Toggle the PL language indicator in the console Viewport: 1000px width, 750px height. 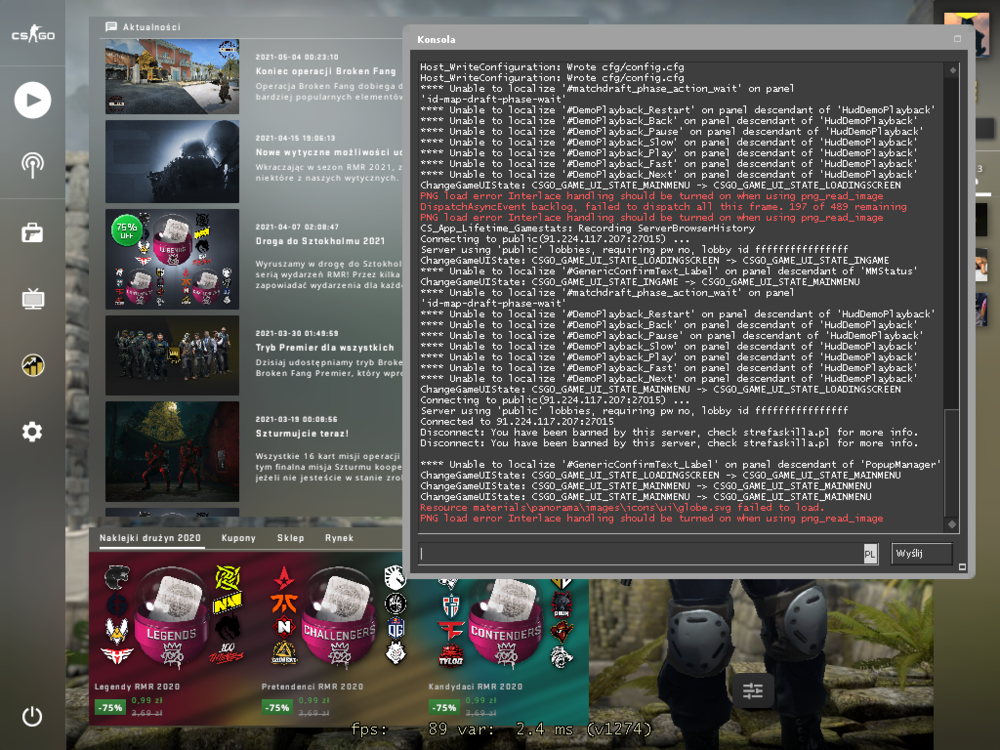(x=870, y=554)
